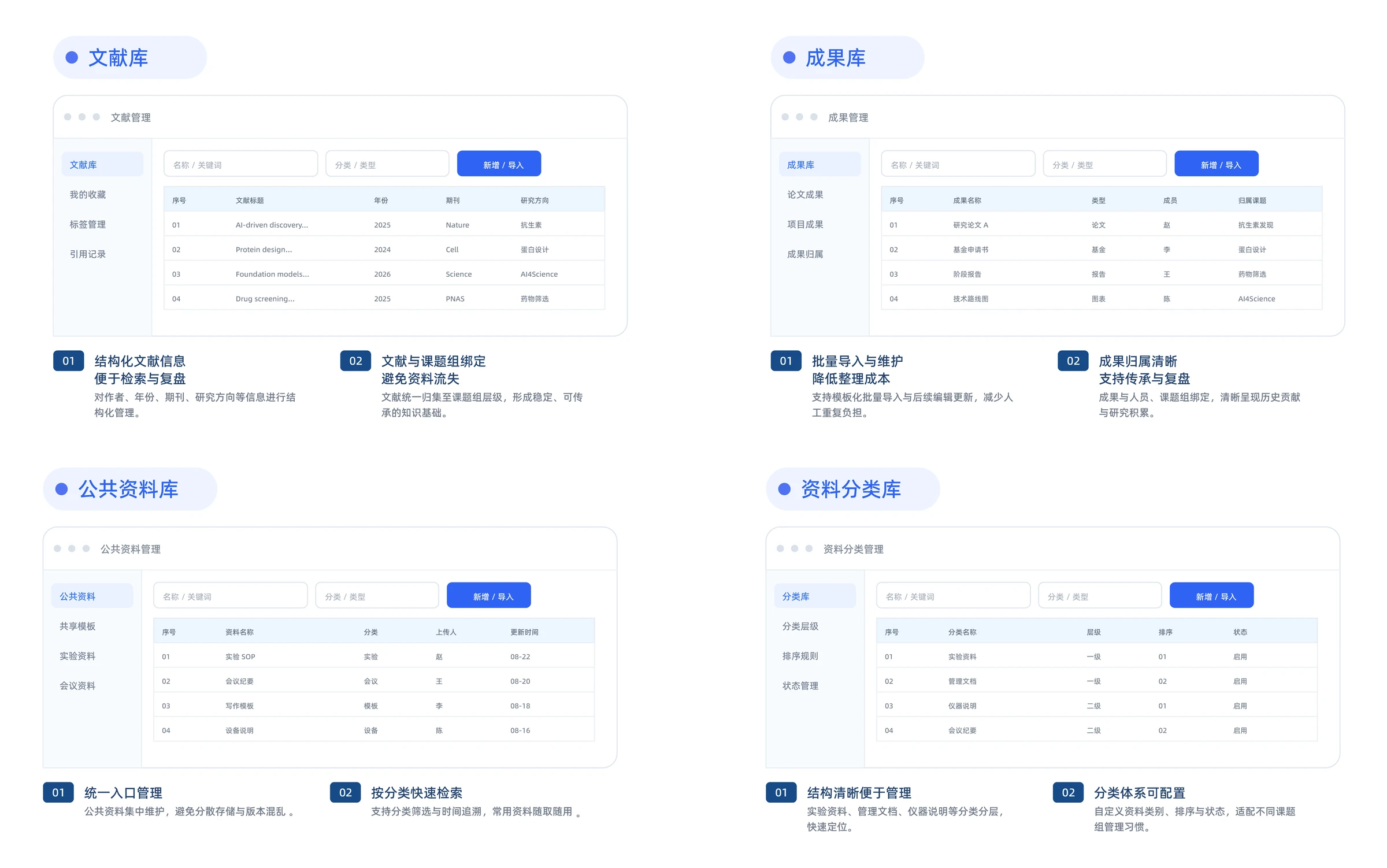The height and width of the screenshot is (868, 1387).
Task: Select 分类库 sidebar item
Action: point(815,595)
